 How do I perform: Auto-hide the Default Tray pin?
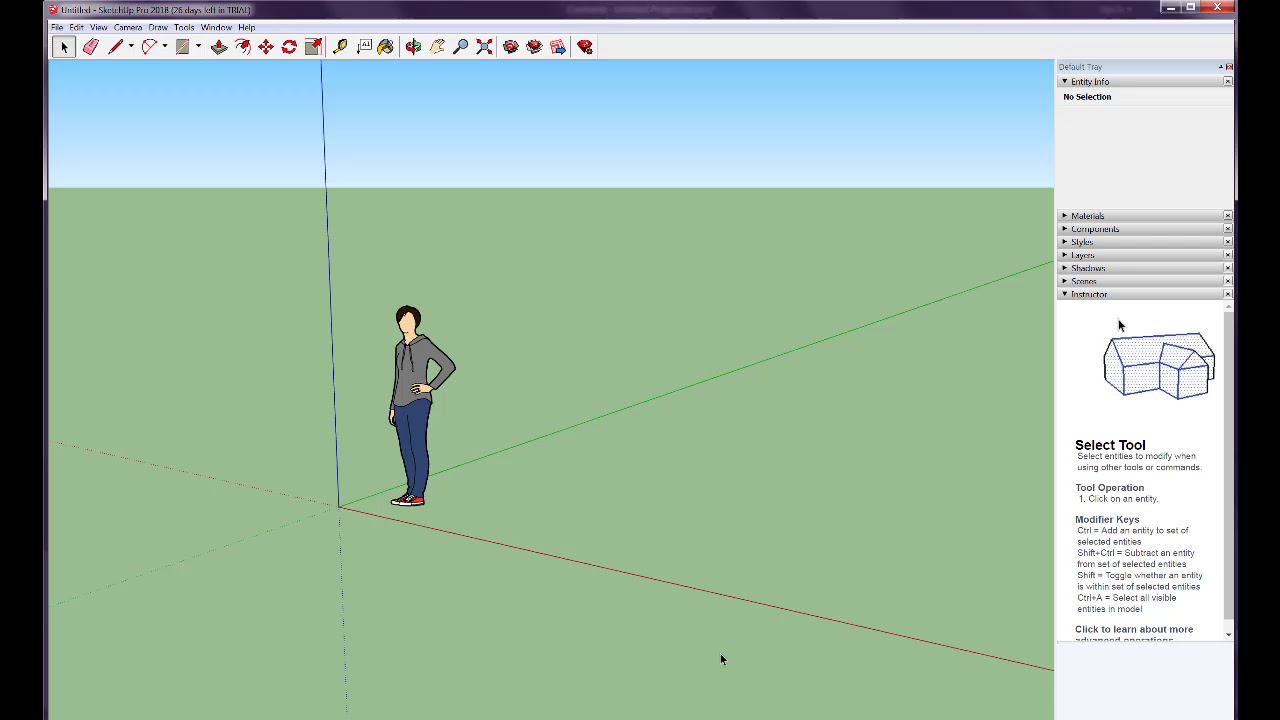(x=1221, y=67)
